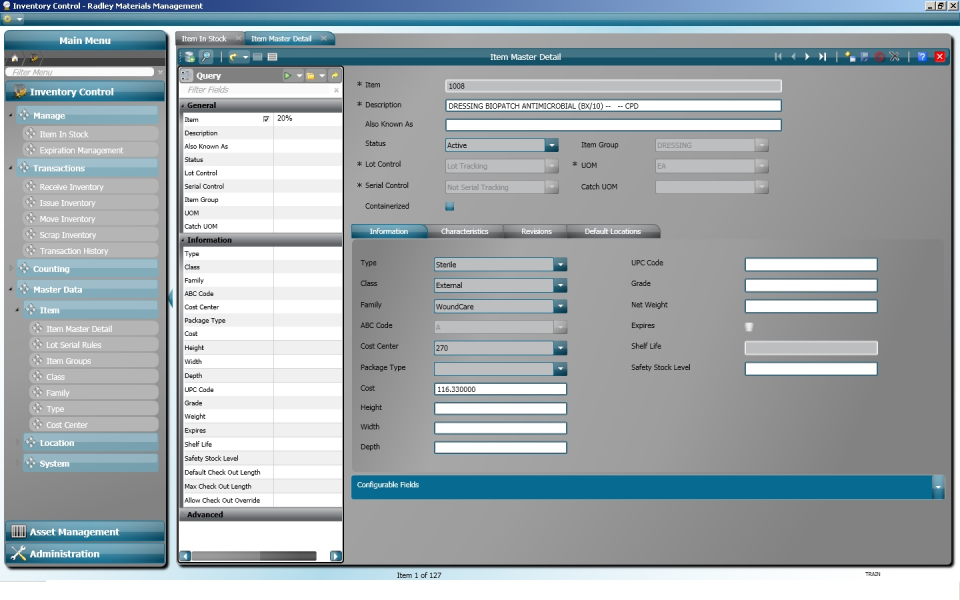Open the Family dropdown showing WoundCare
This screenshot has height=600, width=960.
click(x=558, y=305)
